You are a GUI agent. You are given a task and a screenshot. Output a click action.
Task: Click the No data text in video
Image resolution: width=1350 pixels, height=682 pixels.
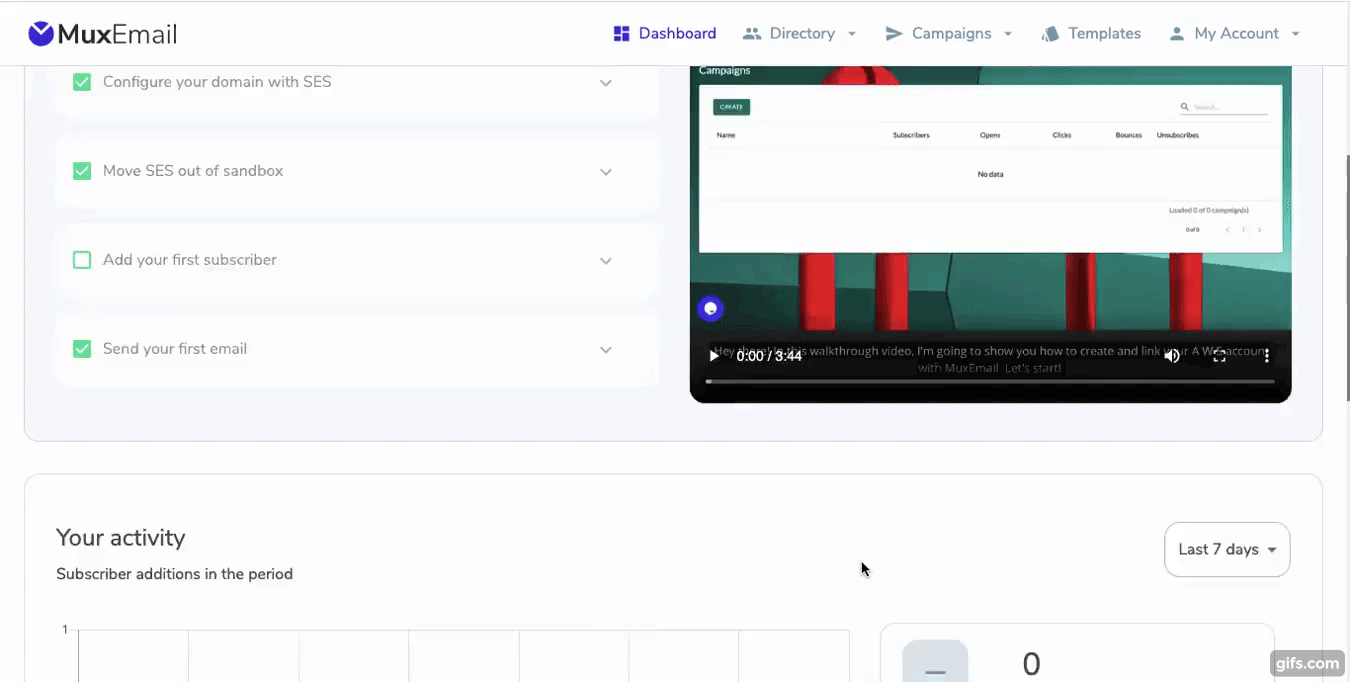(x=990, y=174)
